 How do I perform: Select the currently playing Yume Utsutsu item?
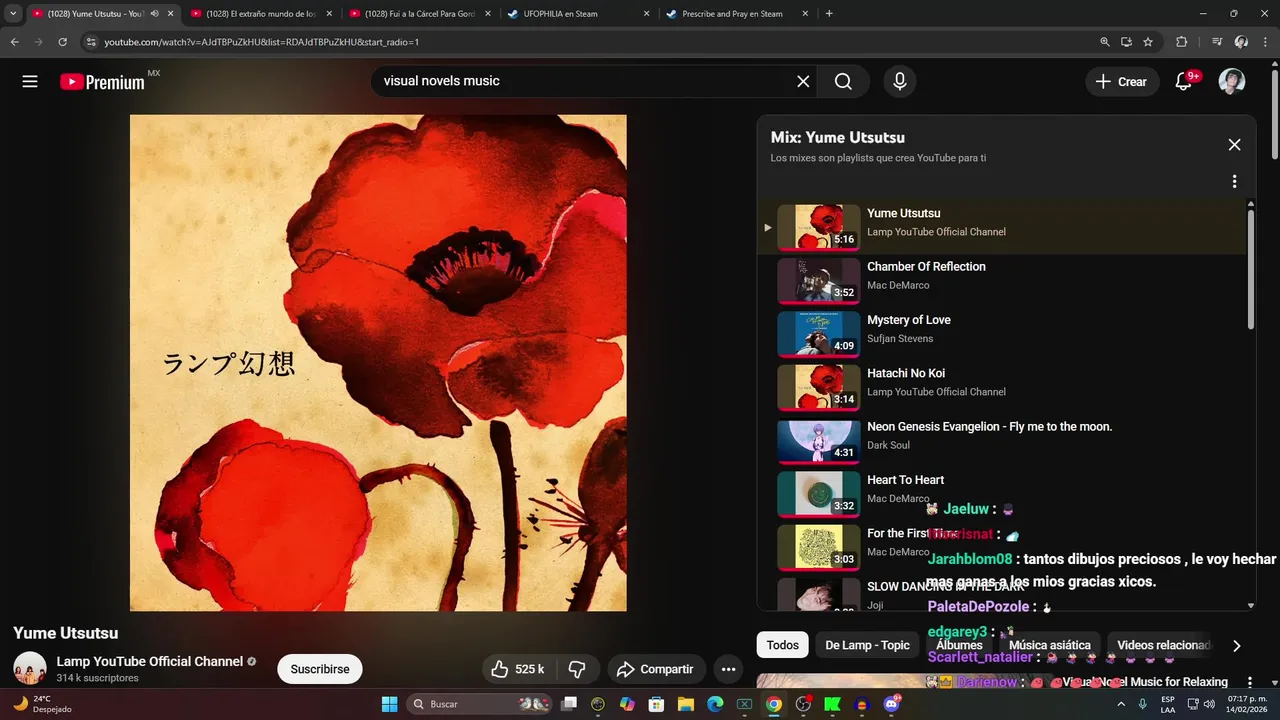pos(1000,227)
